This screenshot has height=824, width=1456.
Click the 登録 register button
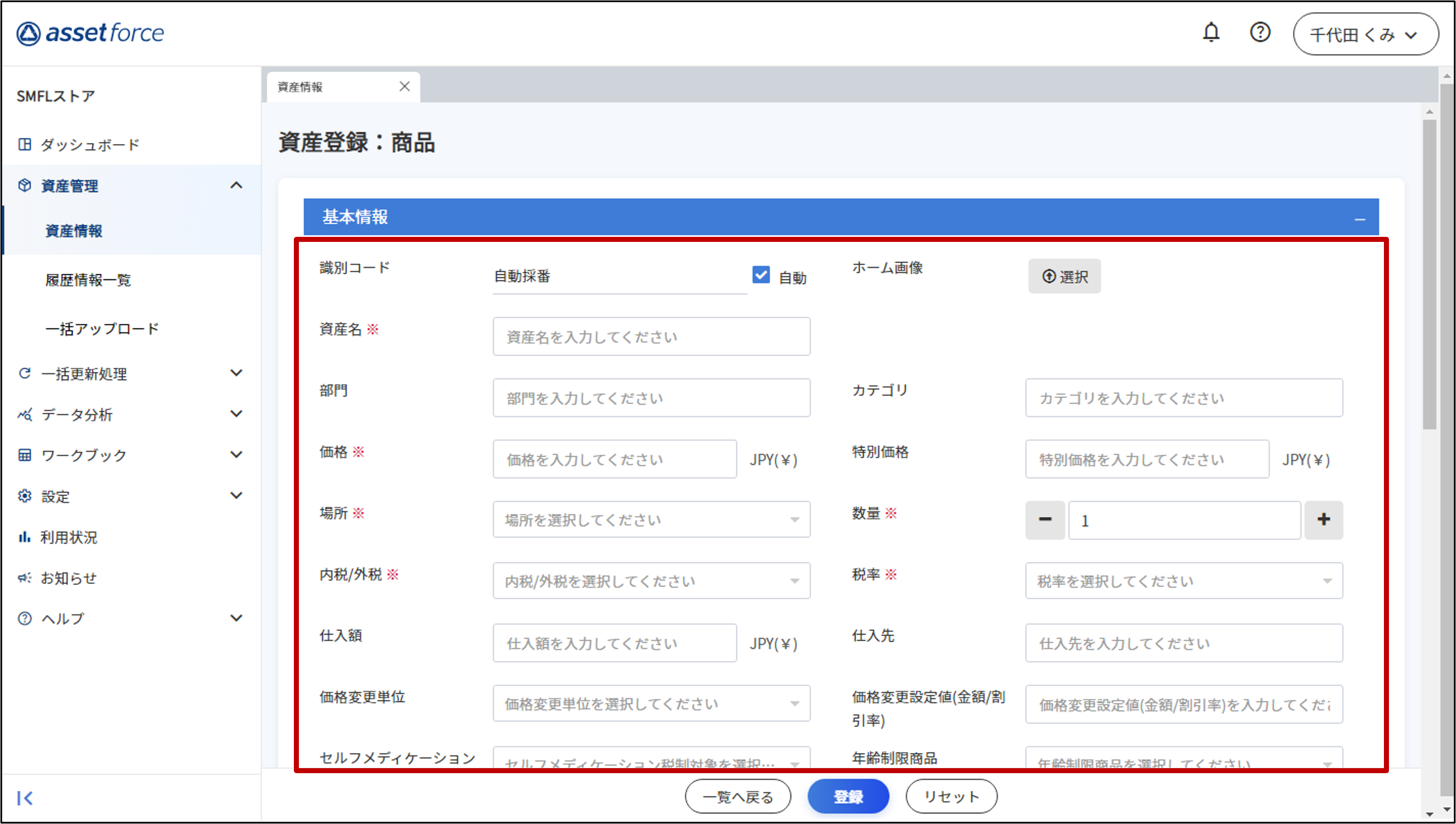[848, 797]
